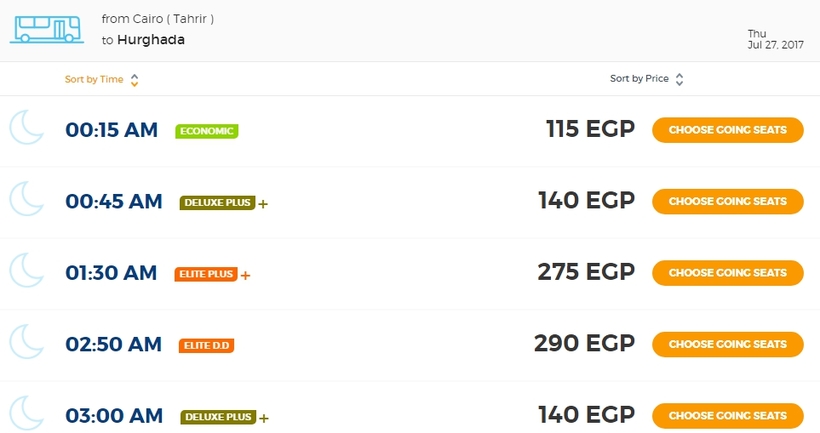Click the plus icon next to 00:45 Deluxe Plus

pos(263,204)
